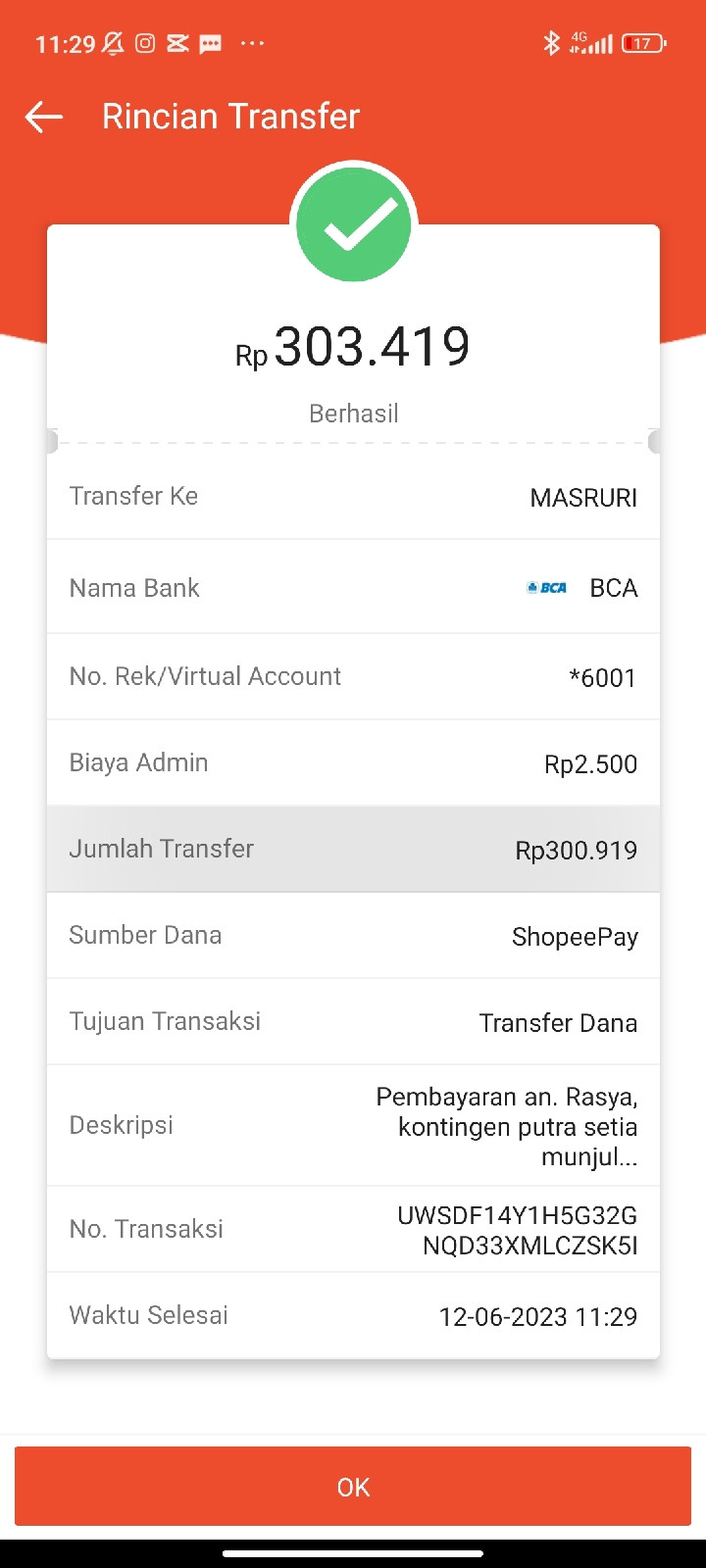Tap the Rincian Transfer title
This screenshot has width=706, height=1568.
(230, 117)
